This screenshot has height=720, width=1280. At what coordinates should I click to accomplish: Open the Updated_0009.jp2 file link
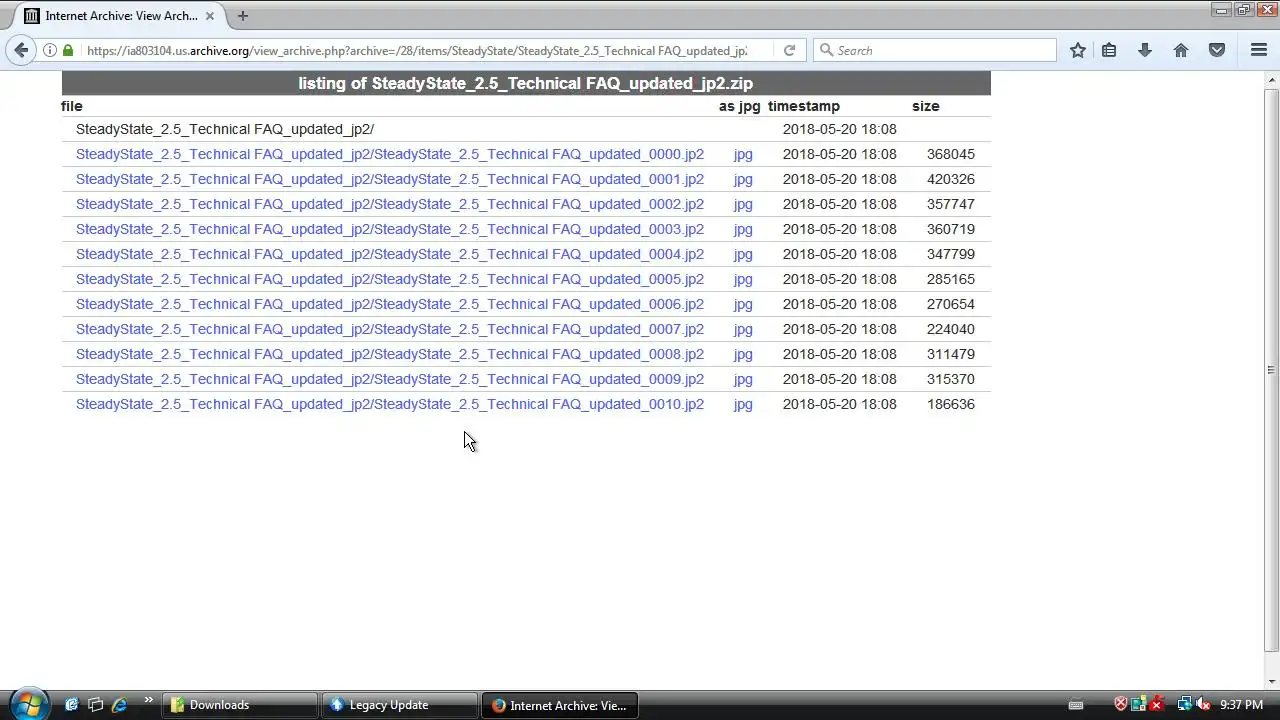[x=390, y=379]
